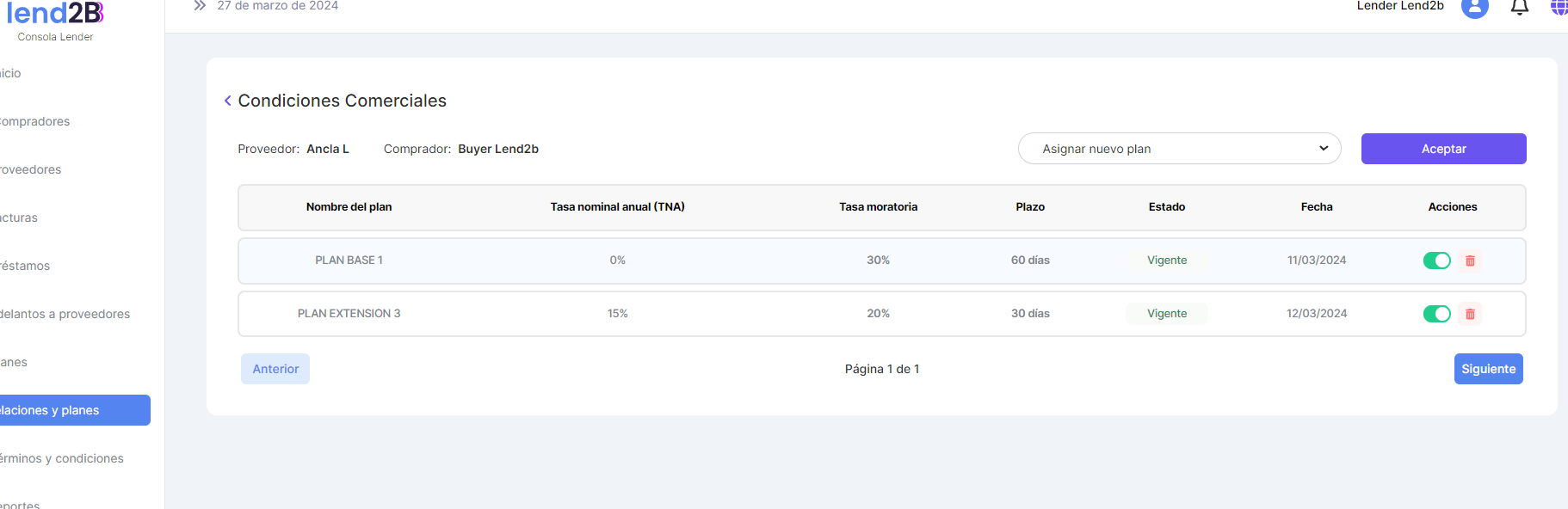Go back using Condiciones Comerciales chevron

click(228, 101)
